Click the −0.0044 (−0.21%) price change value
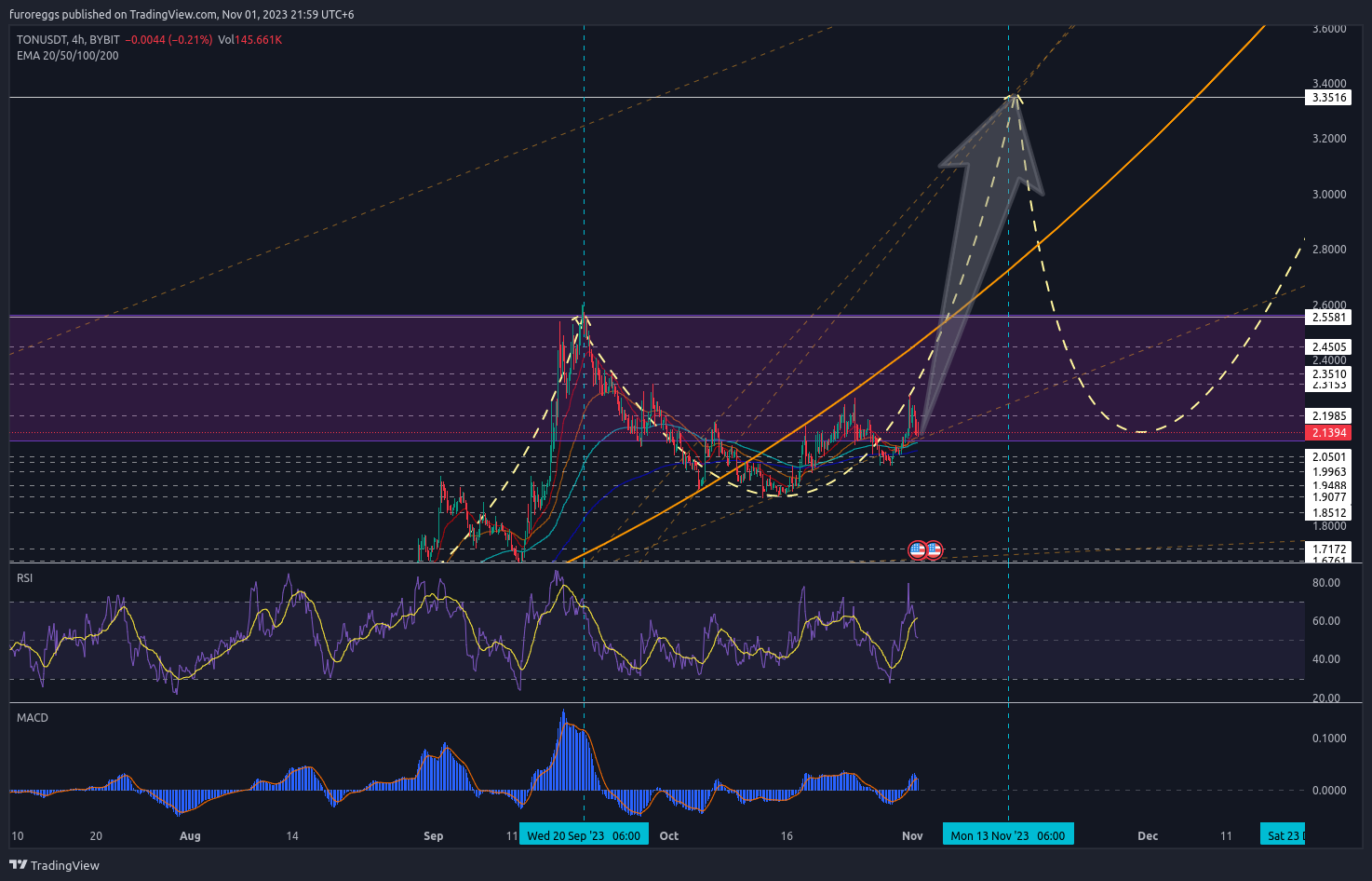The width and height of the screenshot is (1372, 881). [x=169, y=40]
